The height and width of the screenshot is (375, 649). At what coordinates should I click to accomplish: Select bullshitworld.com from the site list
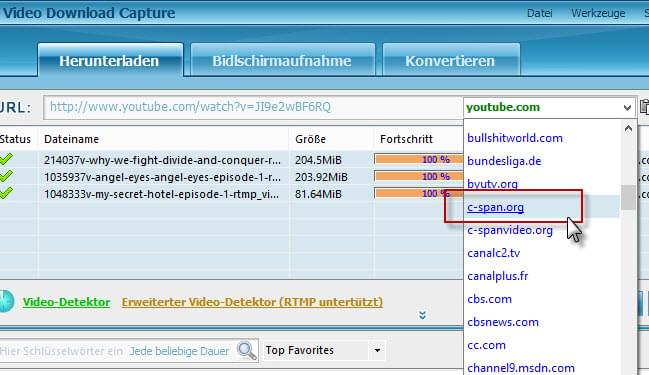(x=515, y=138)
